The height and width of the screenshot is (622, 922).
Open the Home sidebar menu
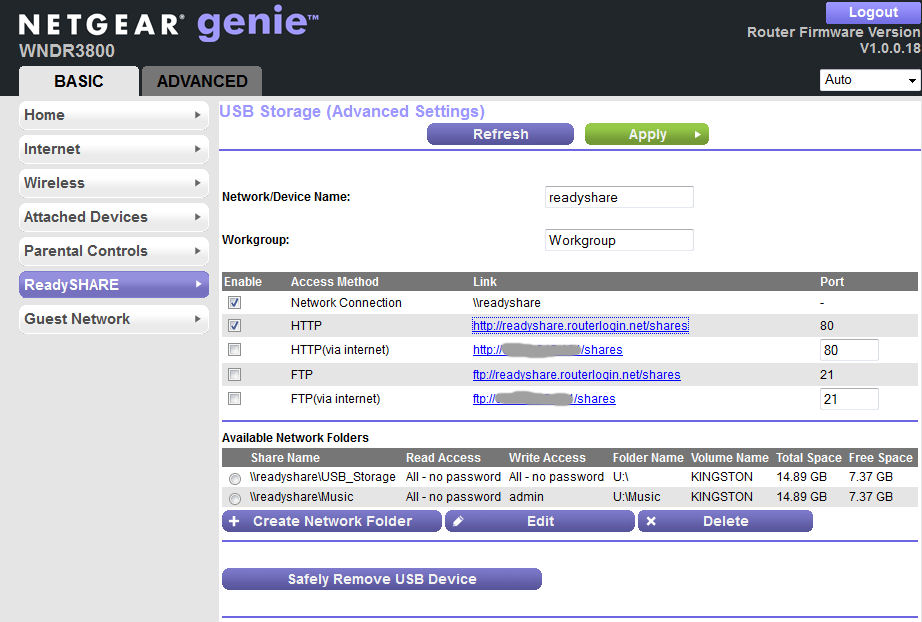pos(113,115)
